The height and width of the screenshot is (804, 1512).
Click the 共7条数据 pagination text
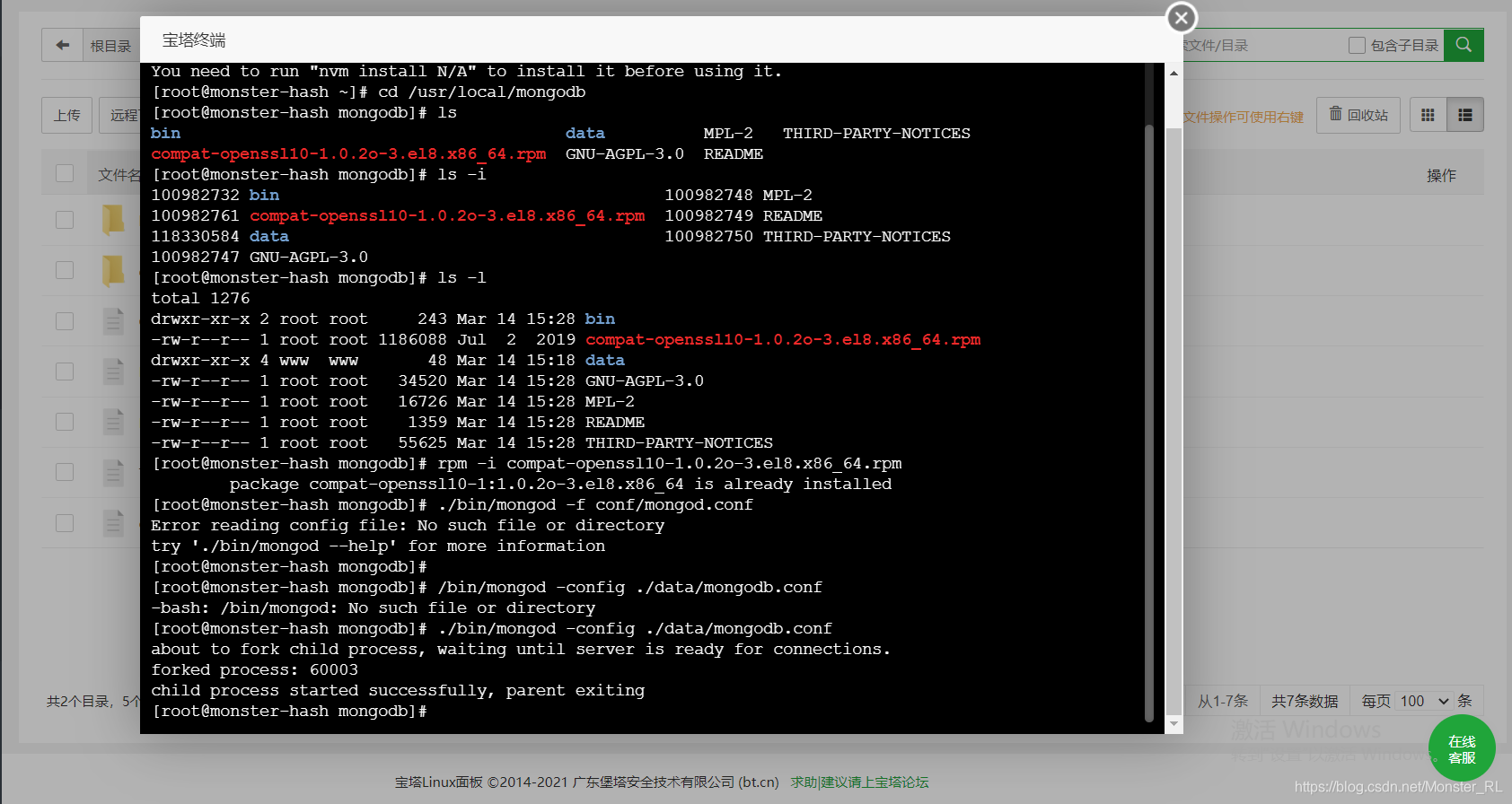[x=1305, y=701]
